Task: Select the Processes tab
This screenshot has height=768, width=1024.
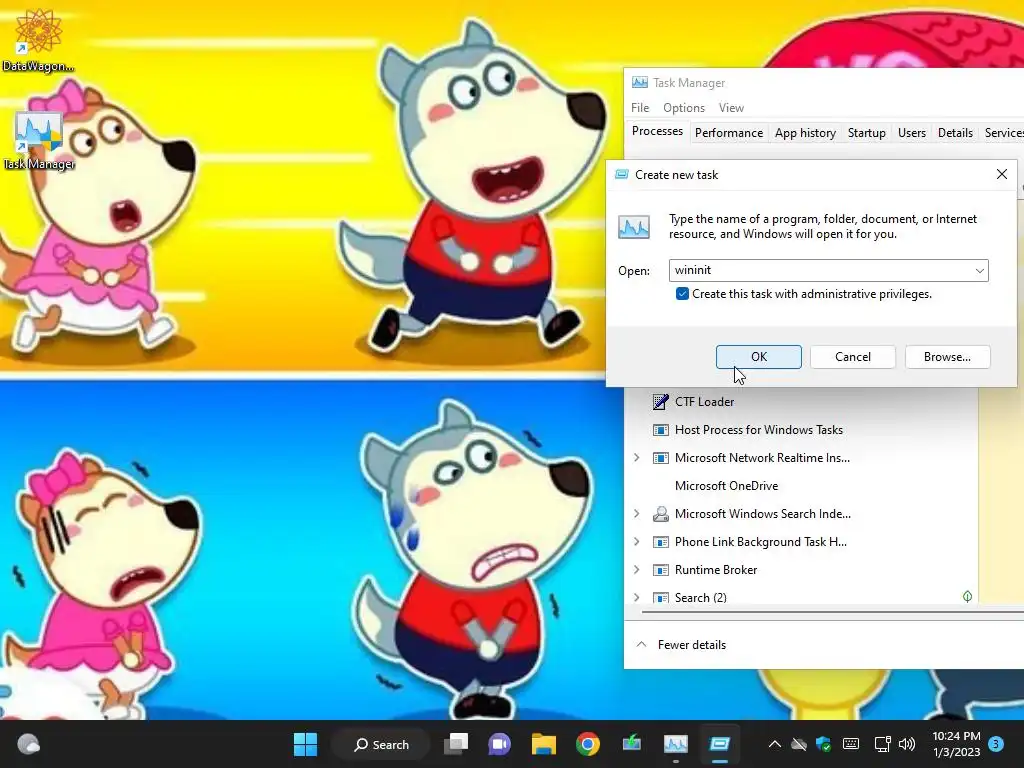Action: (x=657, y=131)
